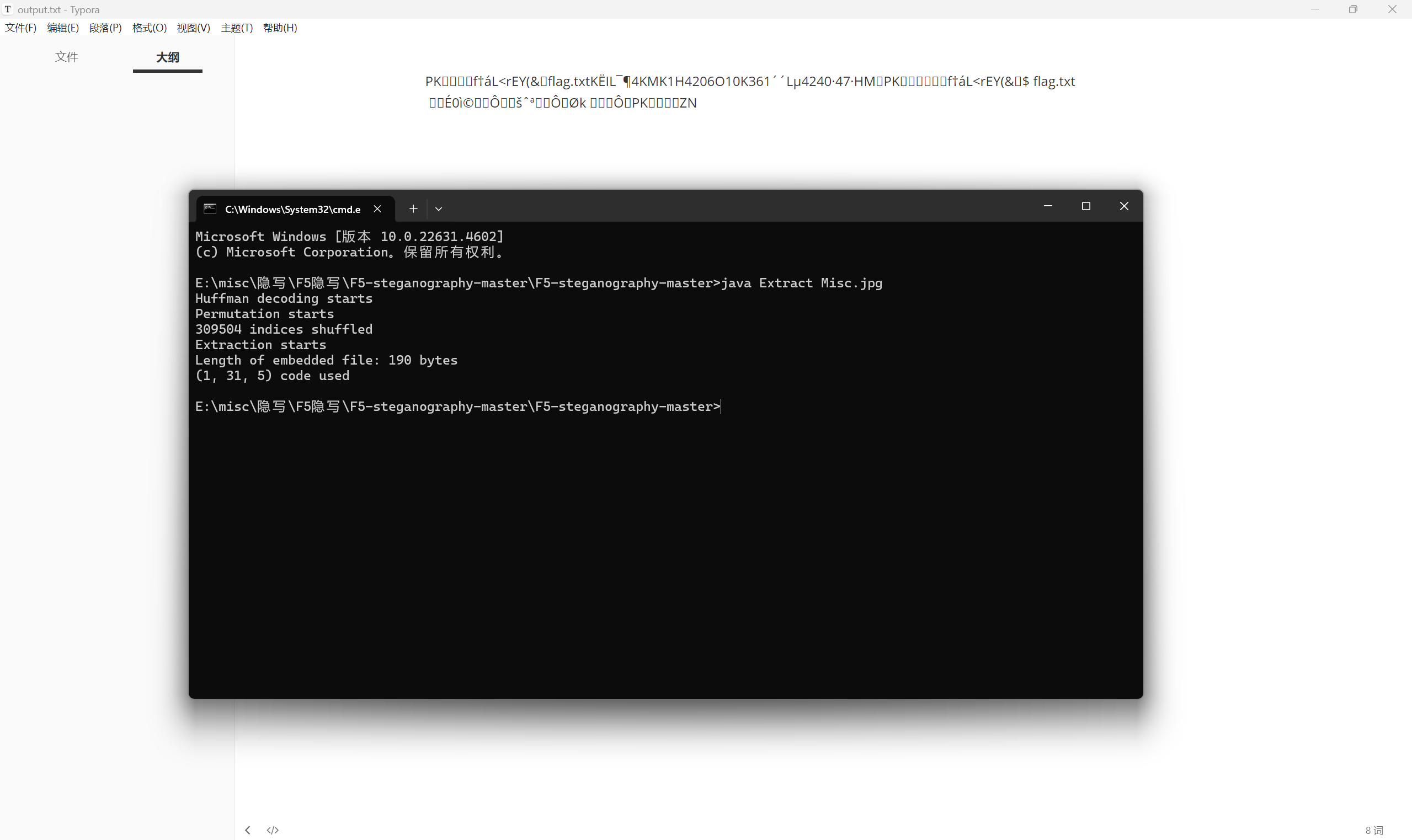Click 'output.txt - Typora' window title
1412x840 pixels.
click(58, 9)
